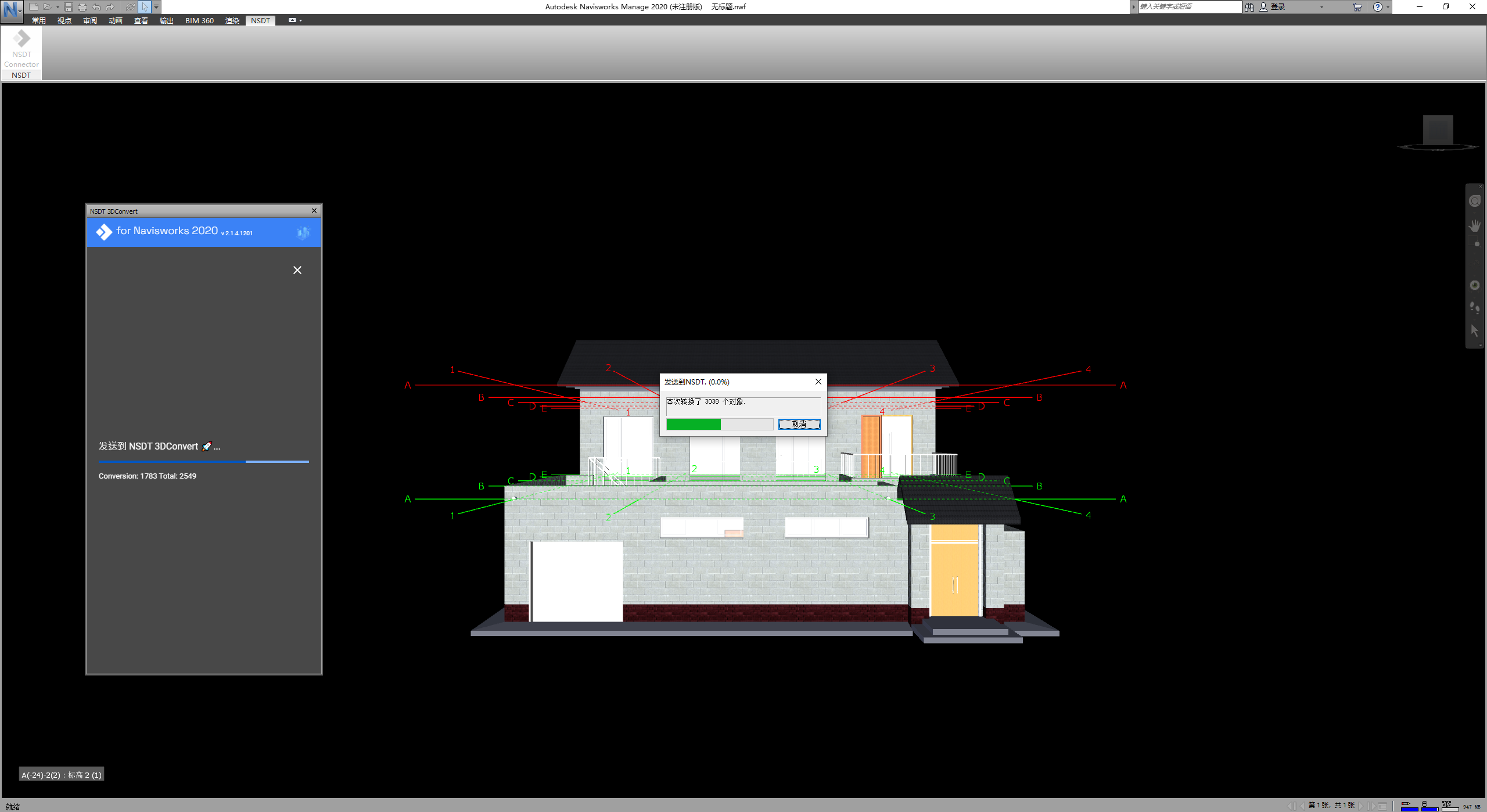Click the Undo icon

point(96,6)
